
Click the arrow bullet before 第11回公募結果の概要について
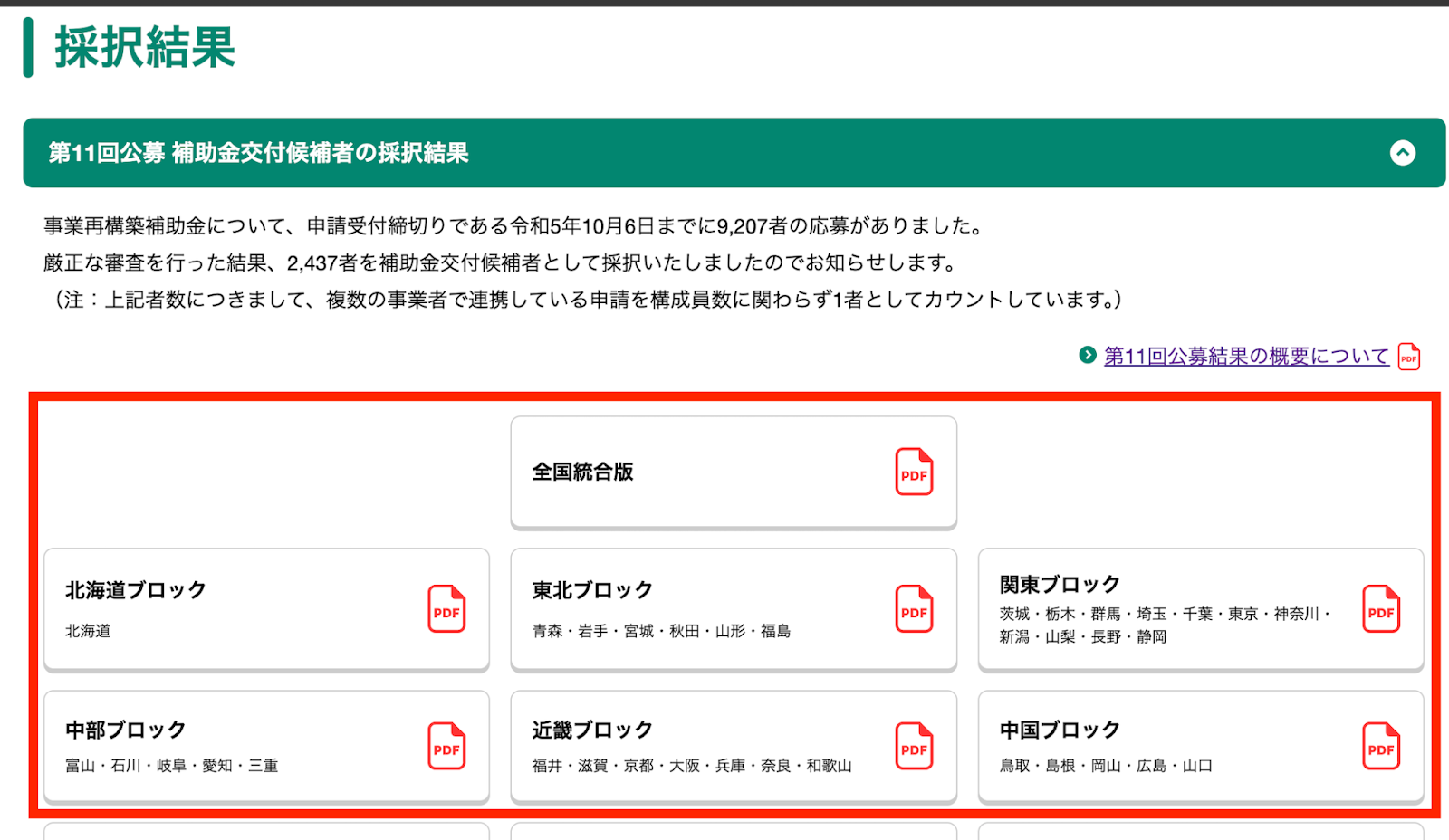click(1088, 355)
